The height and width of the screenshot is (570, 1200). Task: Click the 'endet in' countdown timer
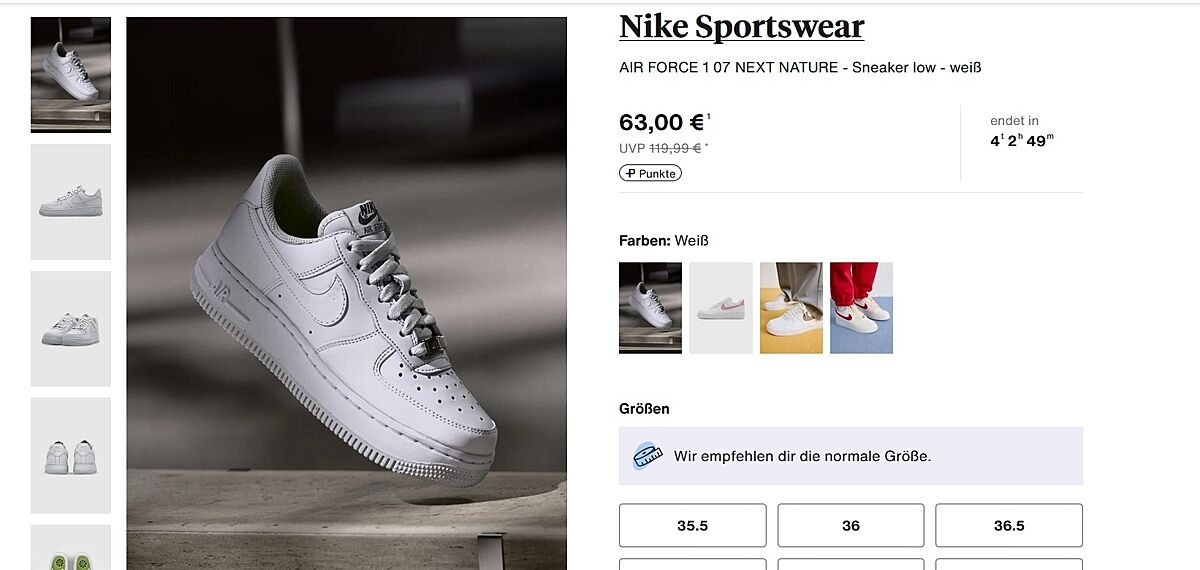1022,132
